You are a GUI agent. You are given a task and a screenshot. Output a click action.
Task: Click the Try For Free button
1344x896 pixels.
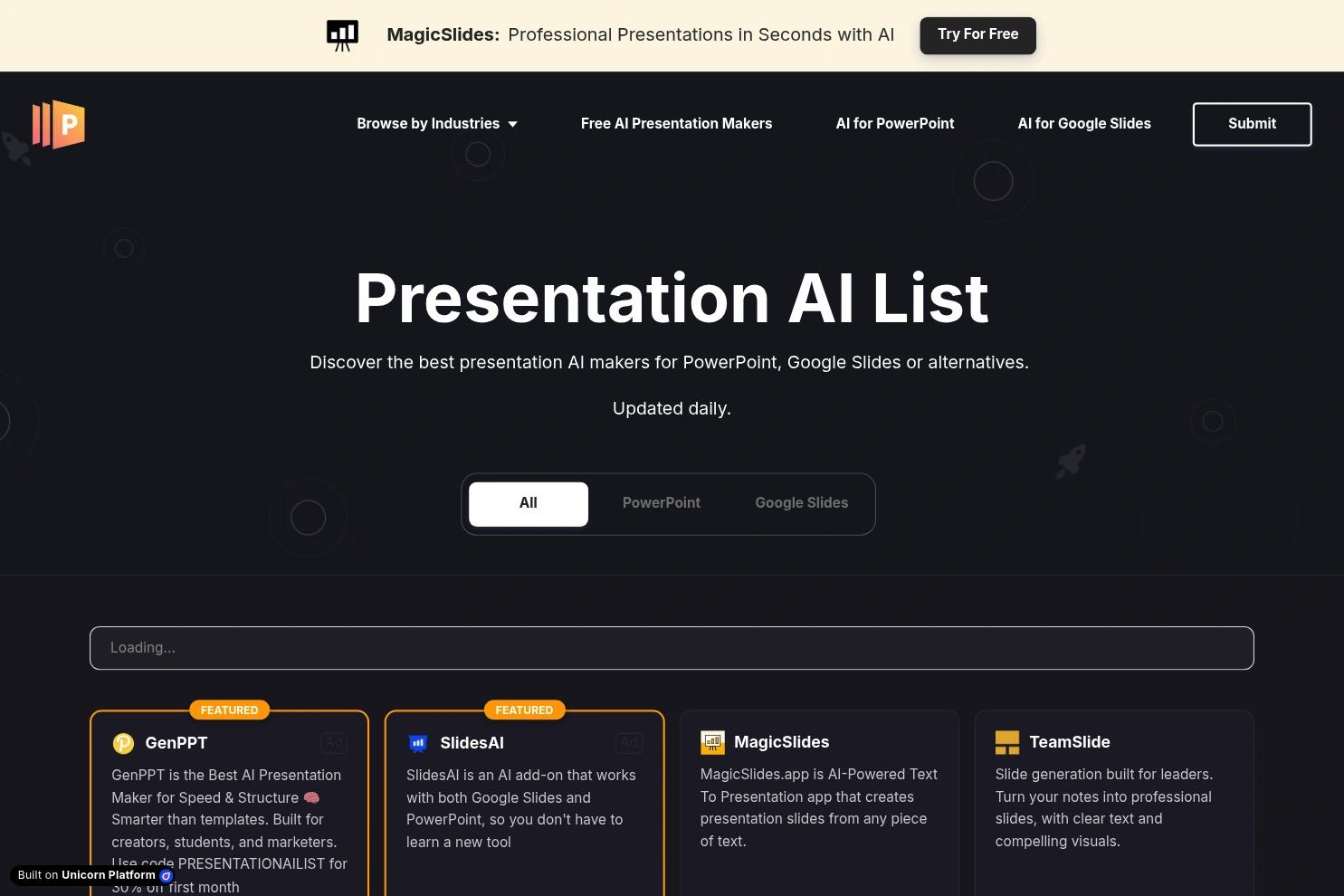pos(977,34)
